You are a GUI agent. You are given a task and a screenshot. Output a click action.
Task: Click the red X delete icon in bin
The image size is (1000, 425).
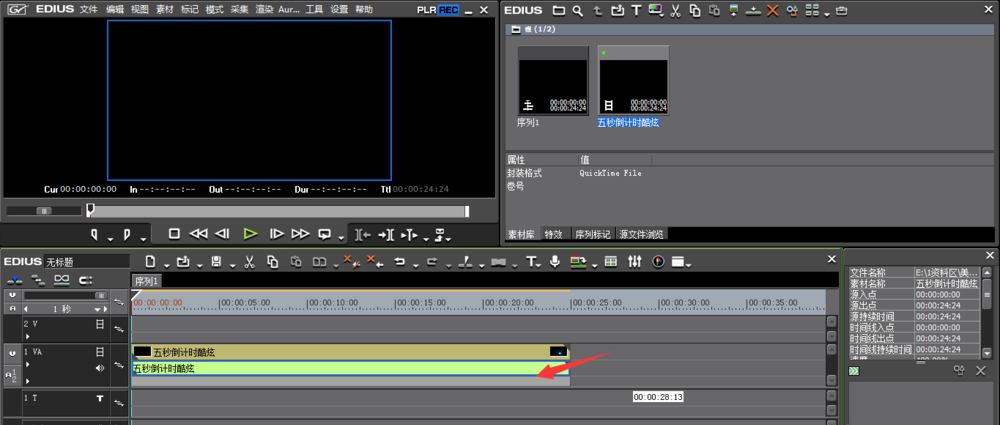point(772,10)
